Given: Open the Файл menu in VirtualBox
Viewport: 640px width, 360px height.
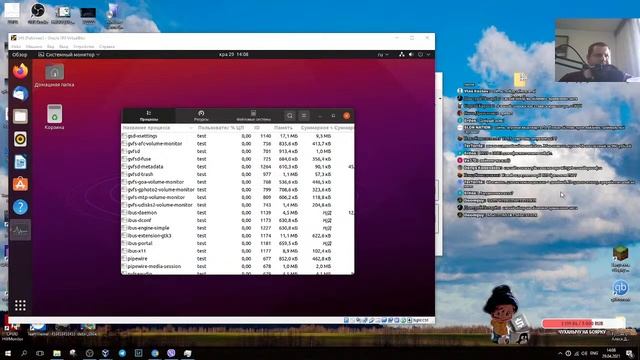Looking at the screenshot, I should point(16,47).
